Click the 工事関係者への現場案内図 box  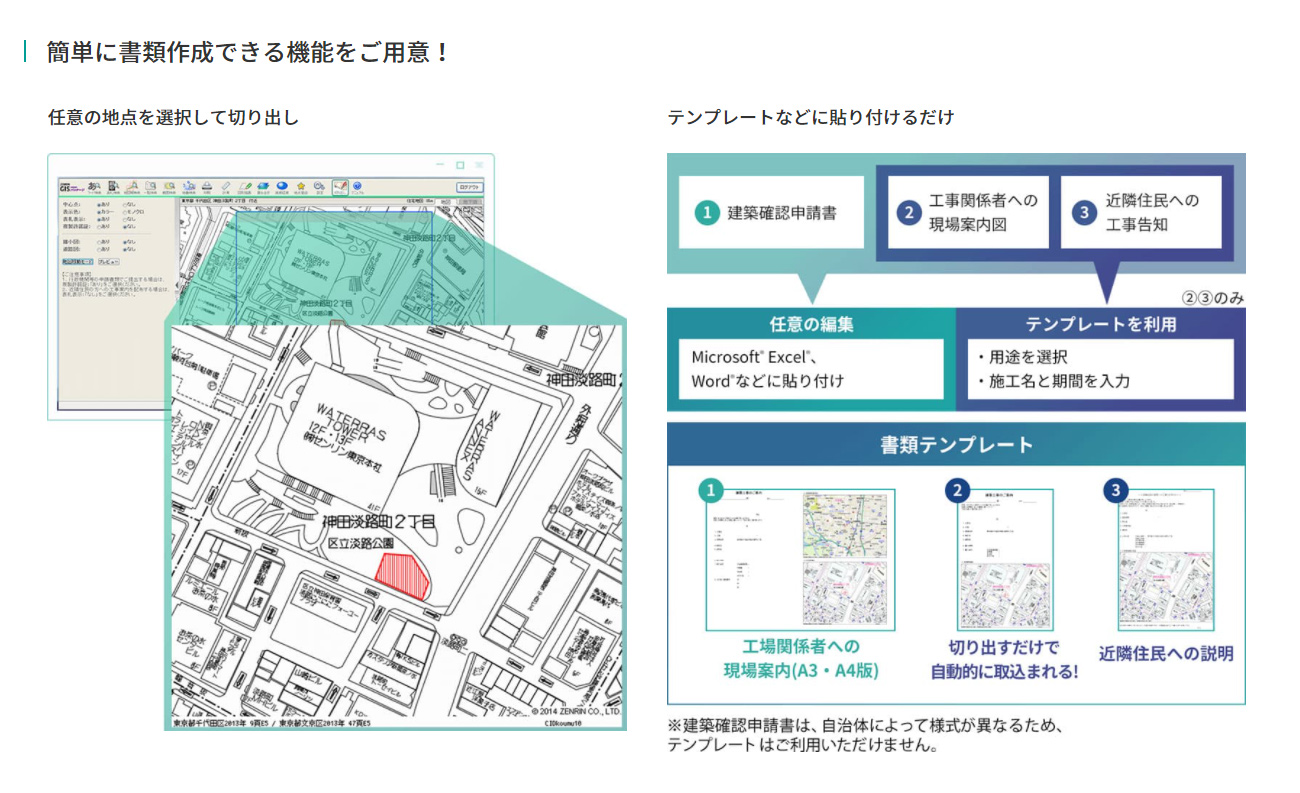pyautogui.click(x=968, y=213)
